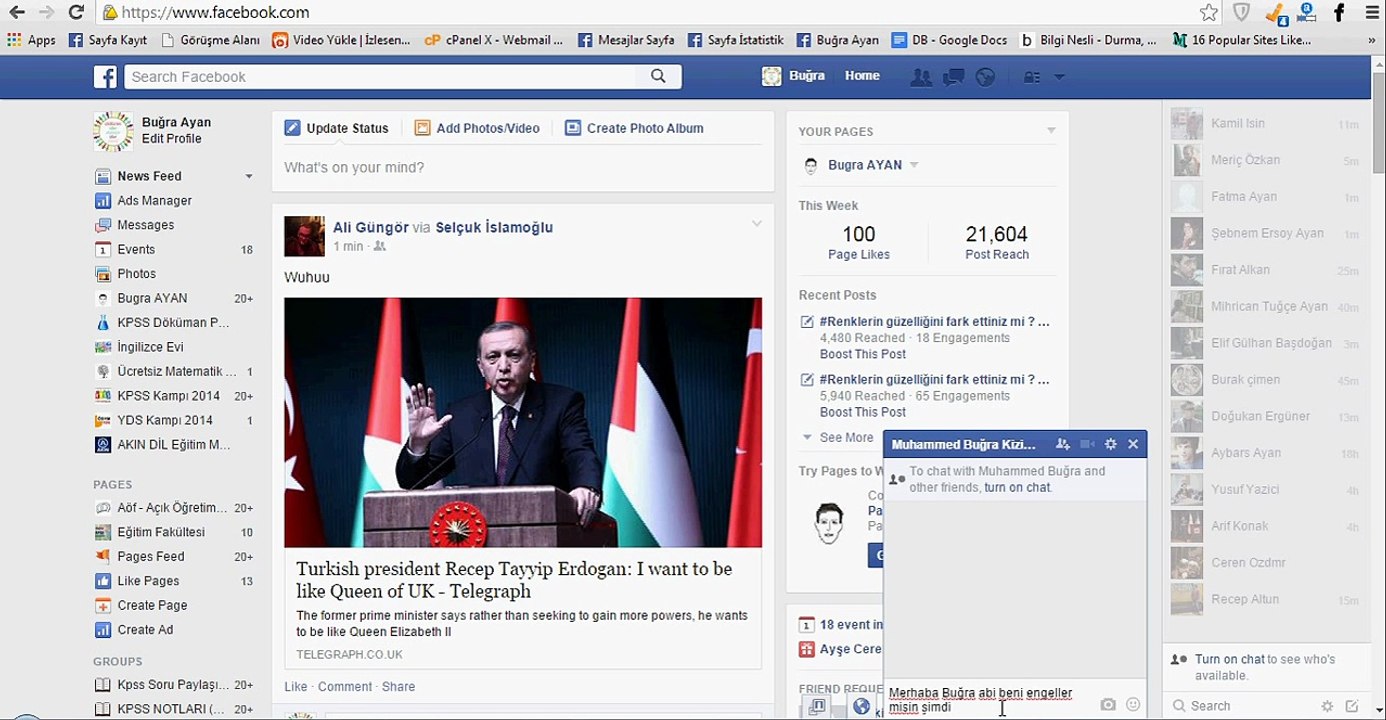Click the What's on your mind field
Image resolution: width=1386 pixels, height=720 pixels.
pyautogui.click(x=523, y=168)
